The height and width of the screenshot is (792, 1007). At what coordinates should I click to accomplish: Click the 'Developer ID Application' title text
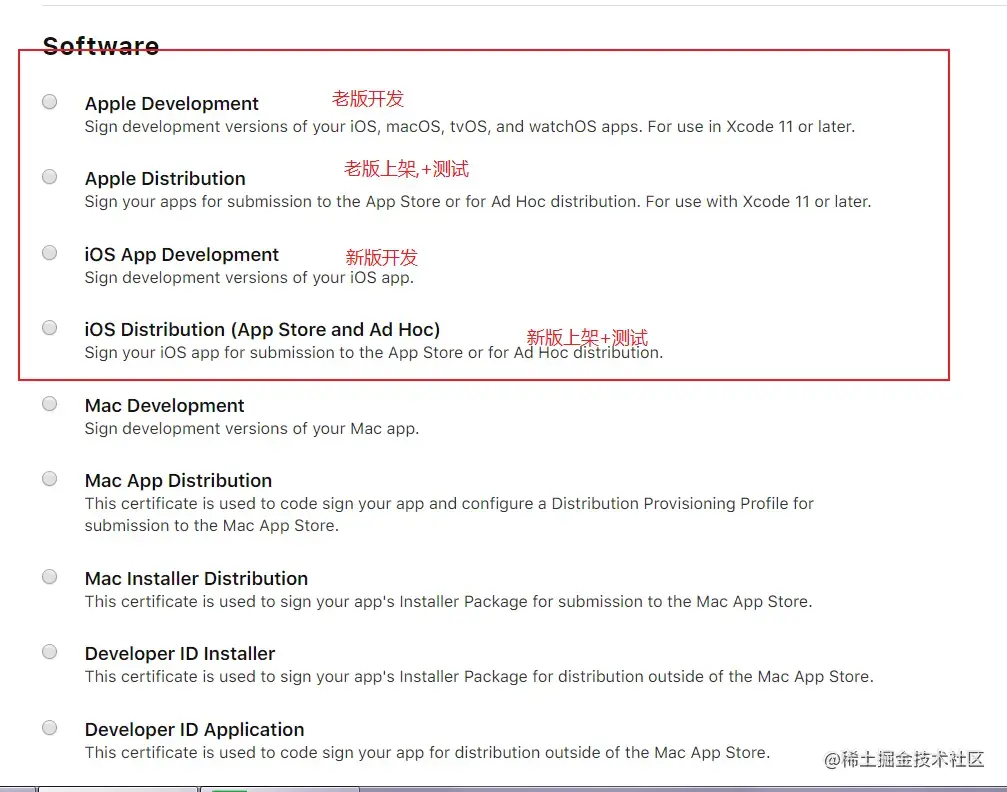point(194,730)
